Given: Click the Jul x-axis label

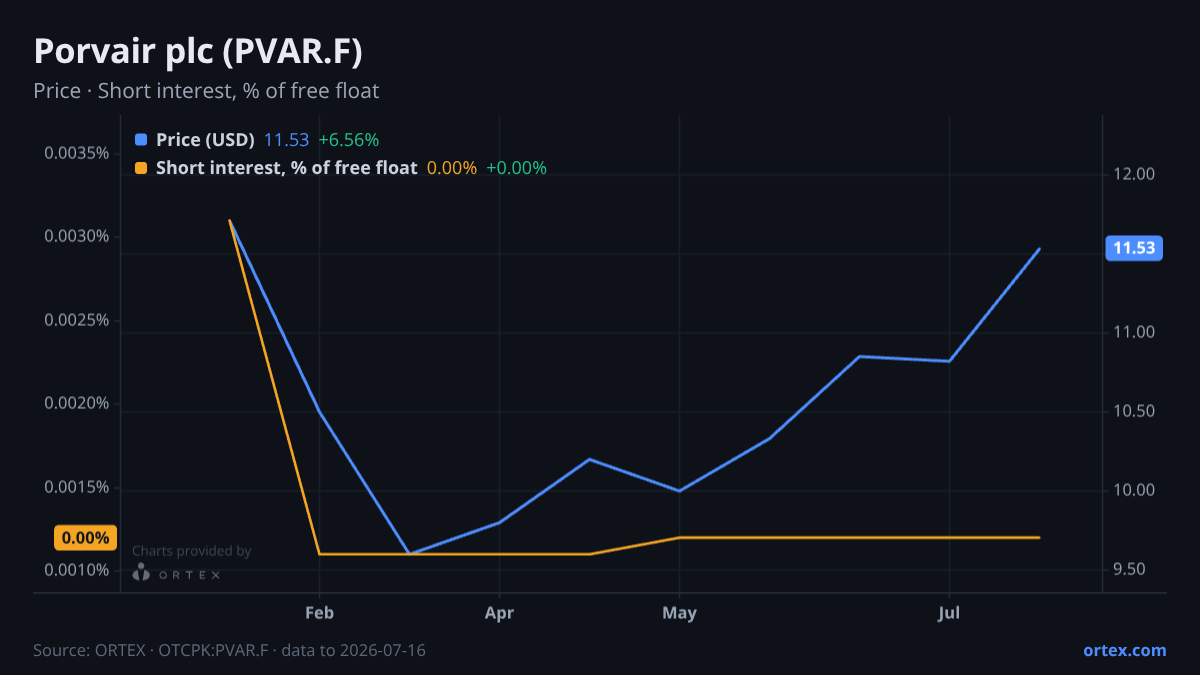Looking at the screenshot, I should click(949, 613).
